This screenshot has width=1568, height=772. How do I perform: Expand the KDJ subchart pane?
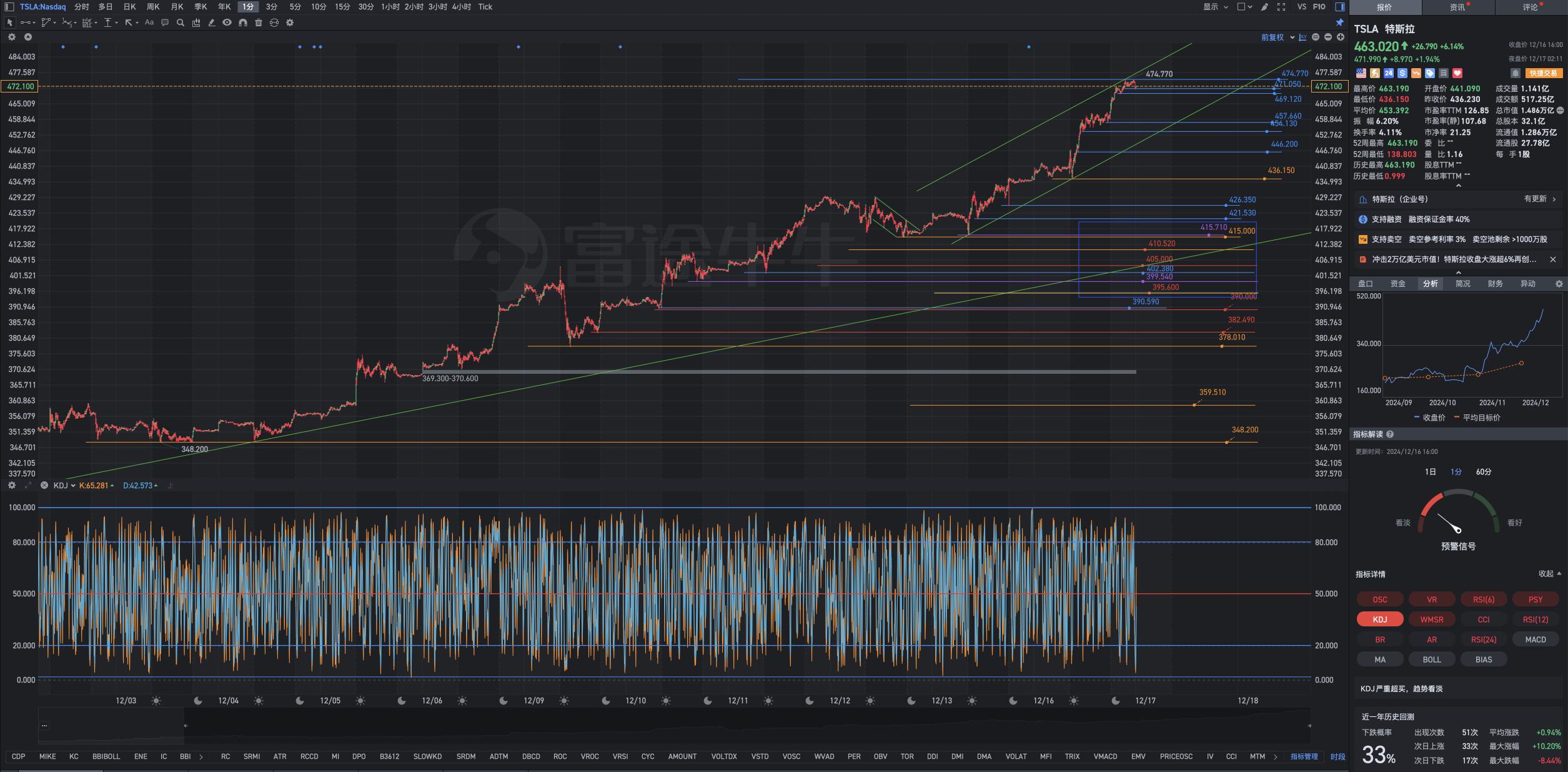tap(28, 485)
